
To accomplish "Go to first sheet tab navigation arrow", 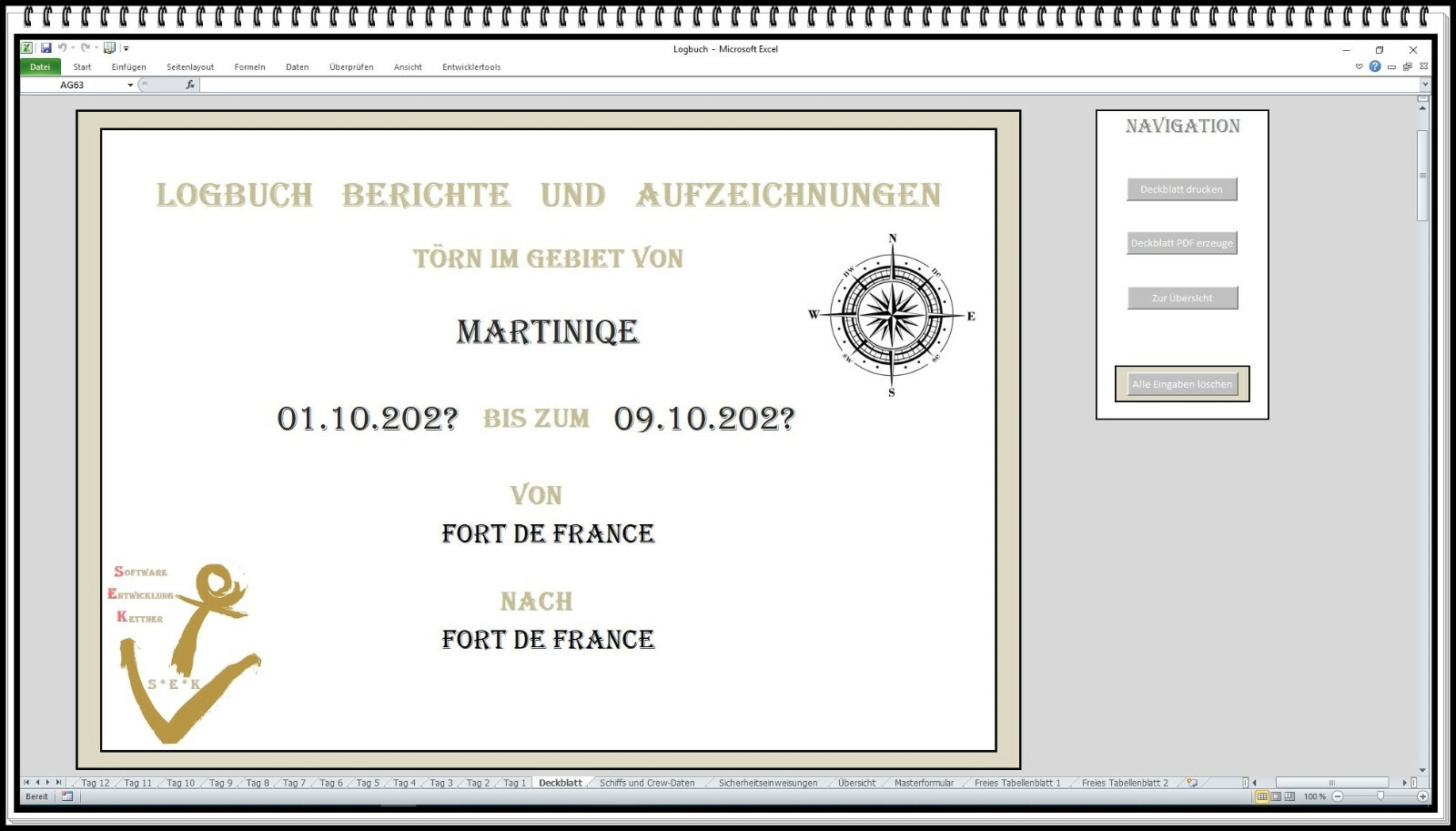I will click(26, 782).
